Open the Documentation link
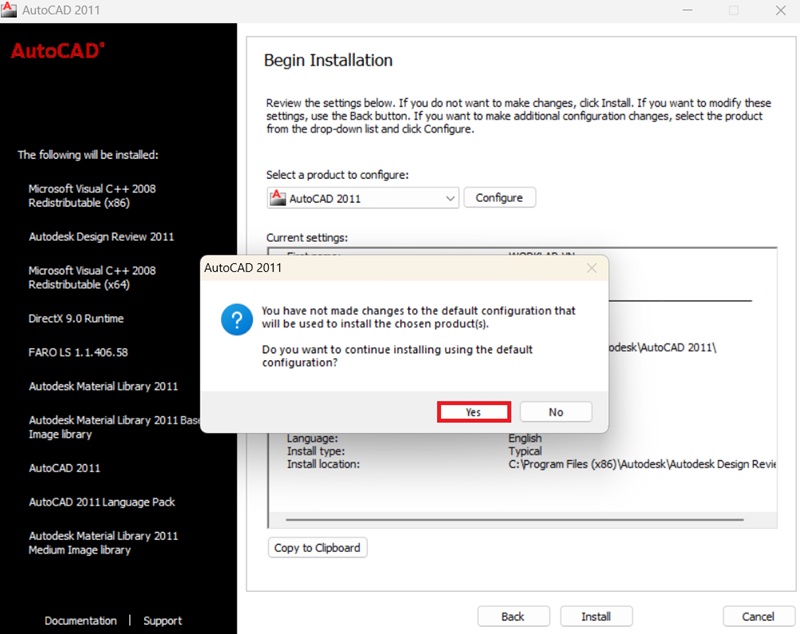800x634 pixels. pos(80,621)
